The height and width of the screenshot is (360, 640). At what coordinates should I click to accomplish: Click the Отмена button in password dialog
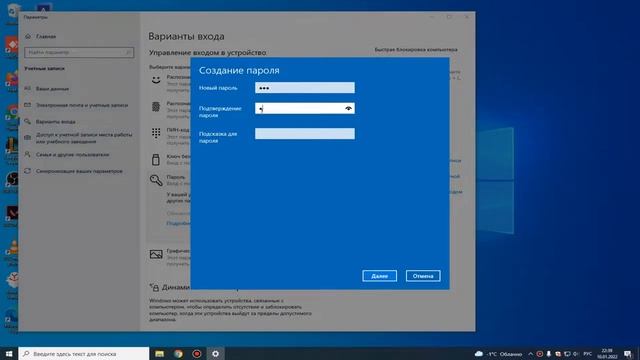click(423, 276)
